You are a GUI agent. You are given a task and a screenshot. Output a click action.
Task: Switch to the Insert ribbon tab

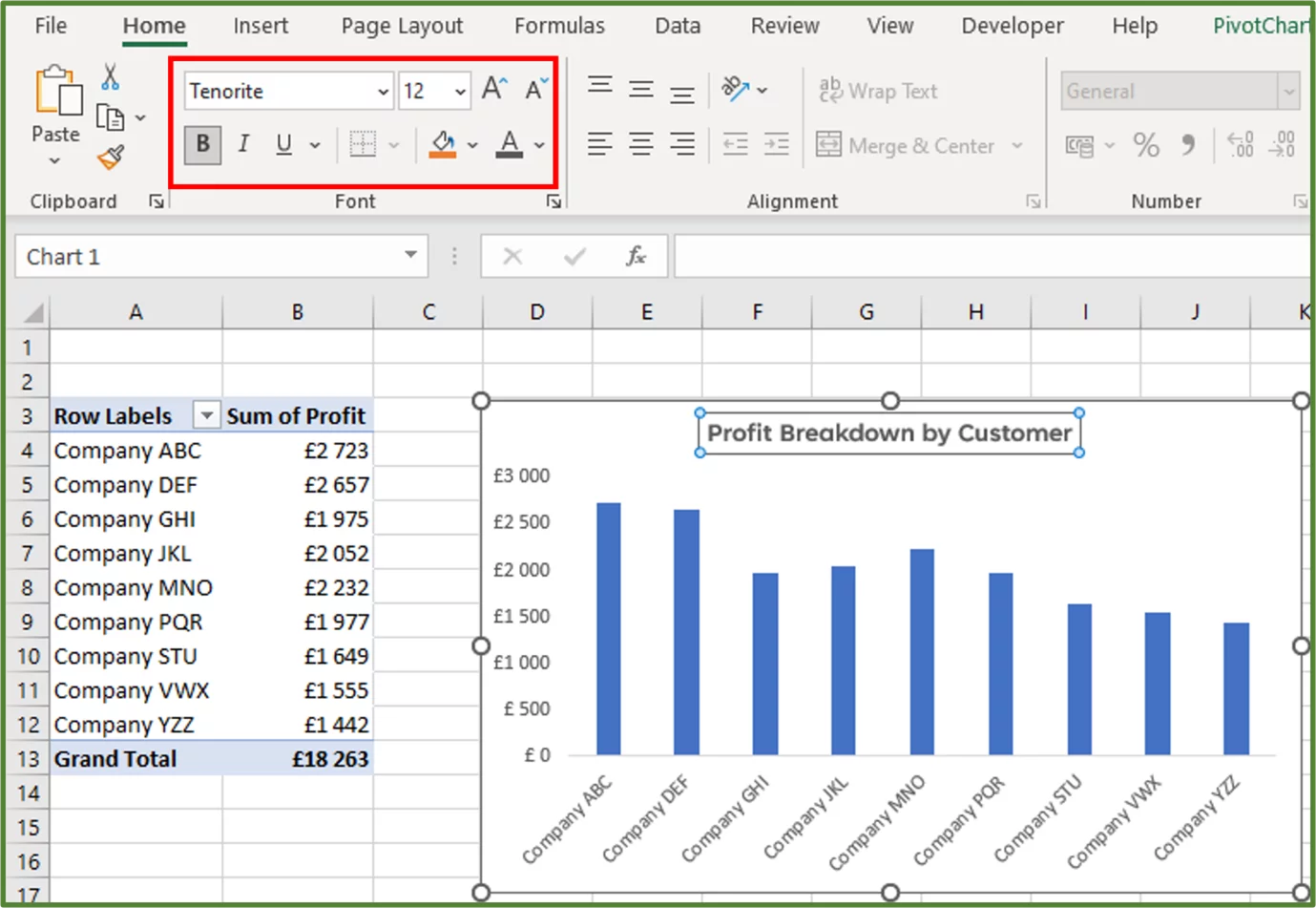pyautogui.click(x=261, y=26)
